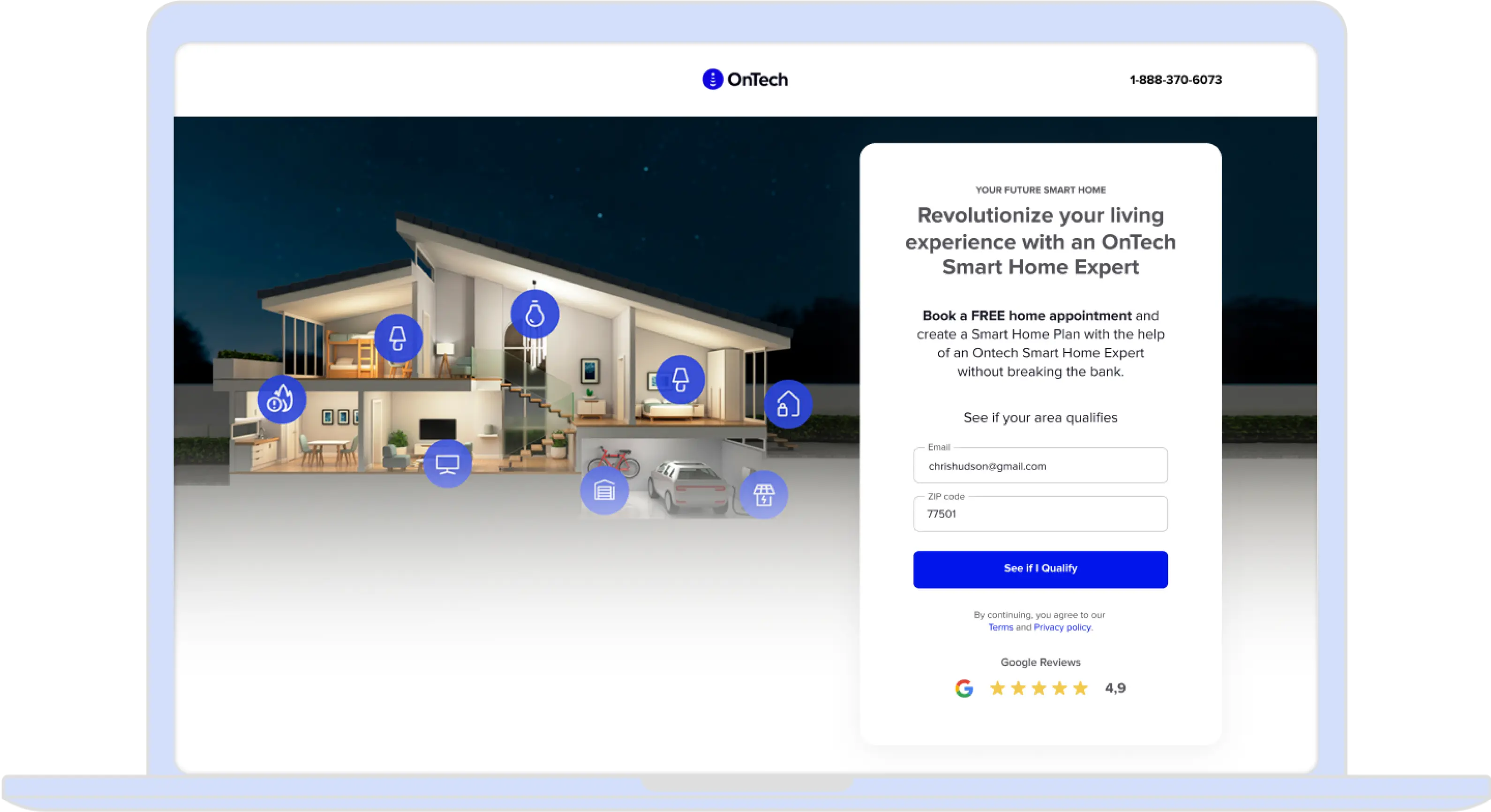The width and height of the screenshot is (1491, 812).
Task: Click the OnTech logo in the header
Action: coord(745,79)
